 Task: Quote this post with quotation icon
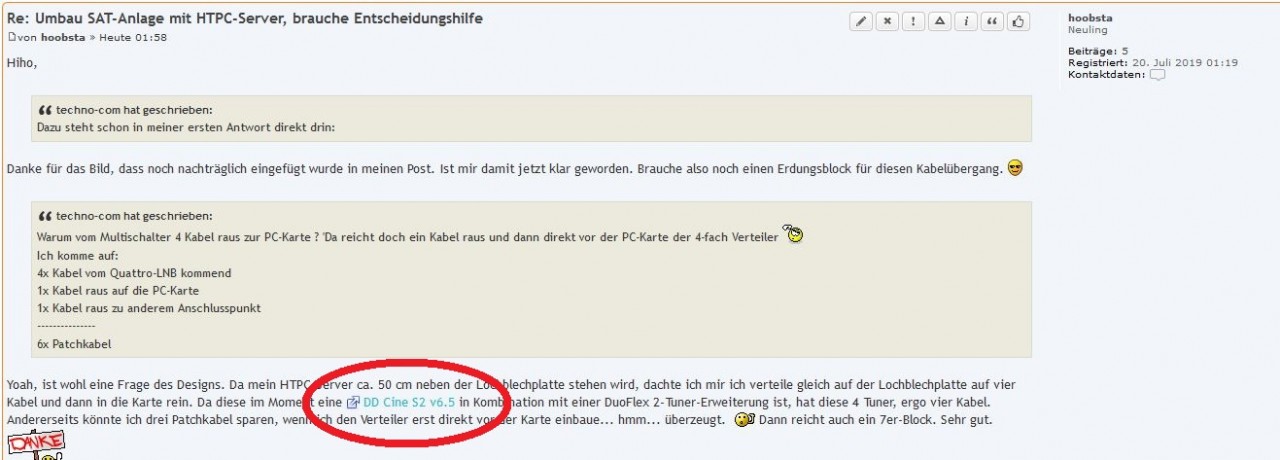(x=992, y=22)
